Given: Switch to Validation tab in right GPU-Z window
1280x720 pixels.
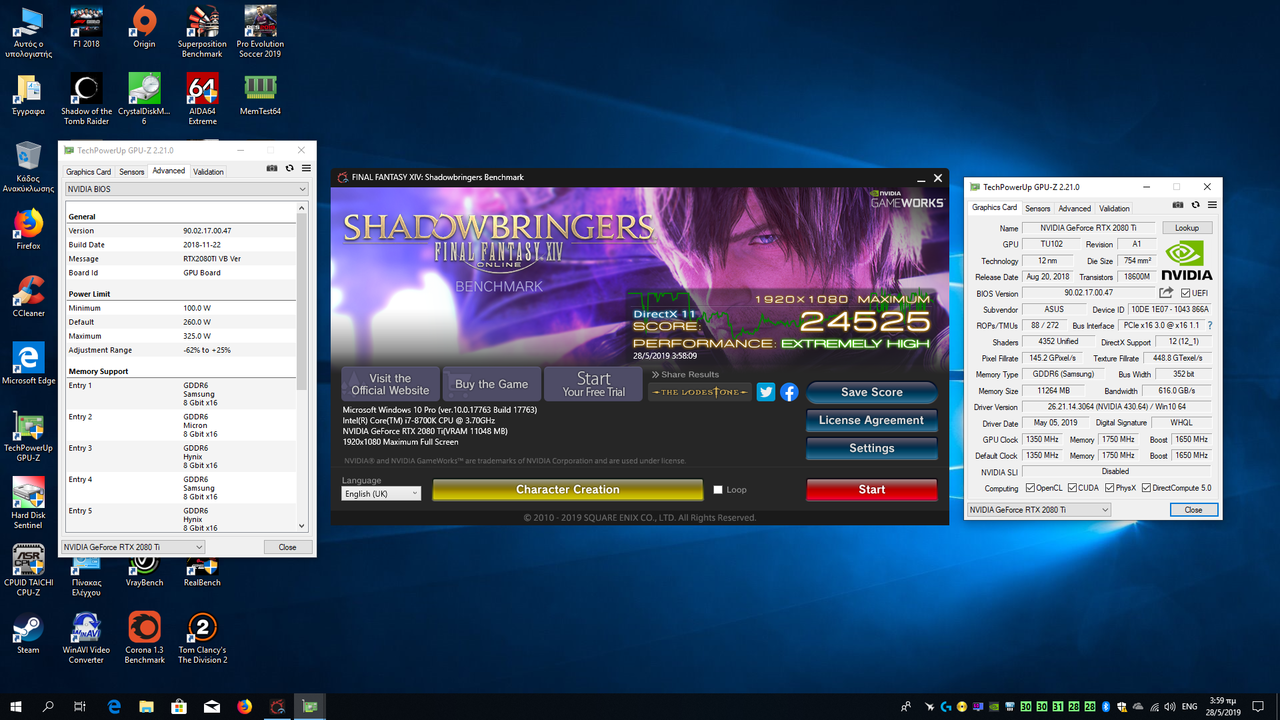Looking at the screenshot, I should (x=1115, y=208).
